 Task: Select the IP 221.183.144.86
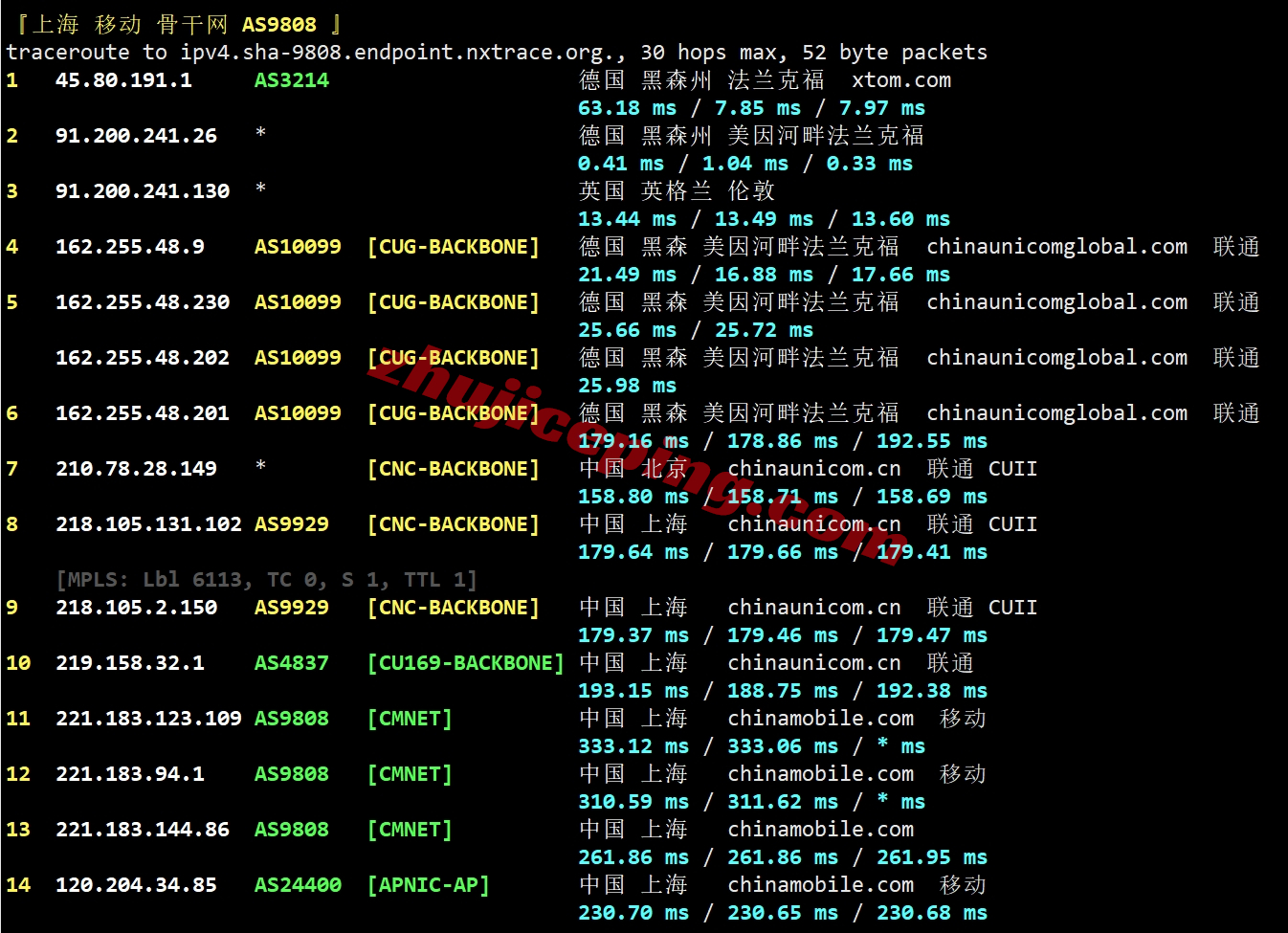click(x=143, y=830)
